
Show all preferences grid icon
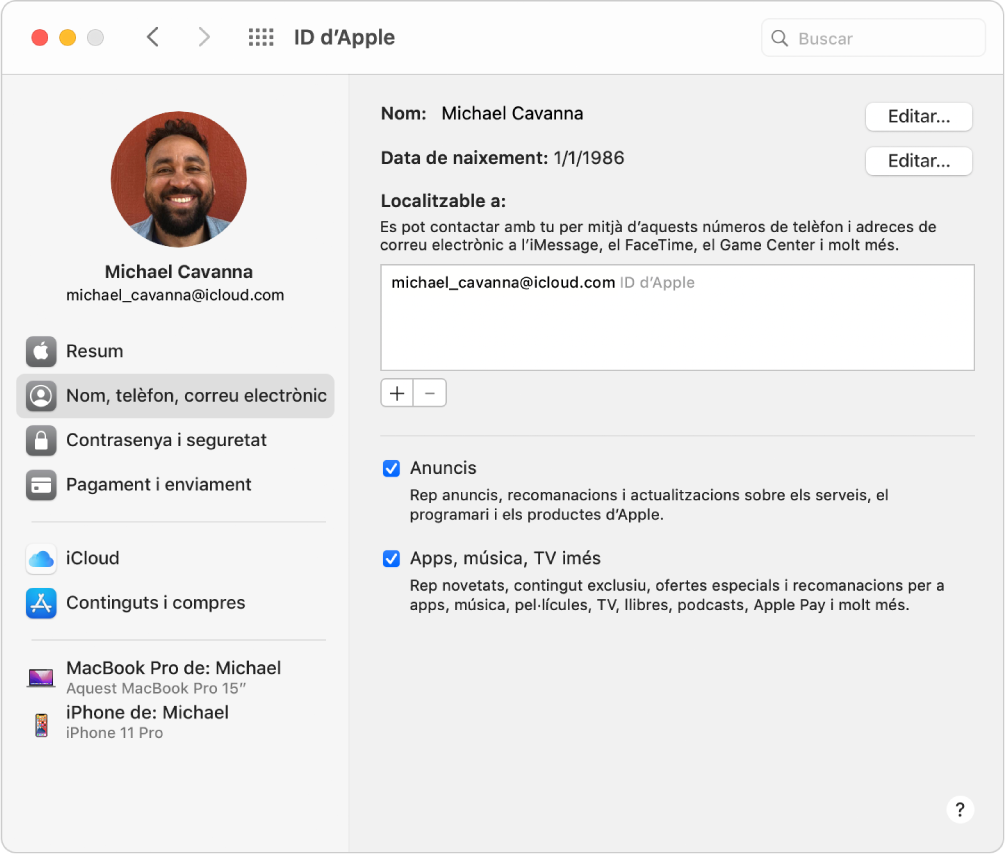tap(261, 37)
